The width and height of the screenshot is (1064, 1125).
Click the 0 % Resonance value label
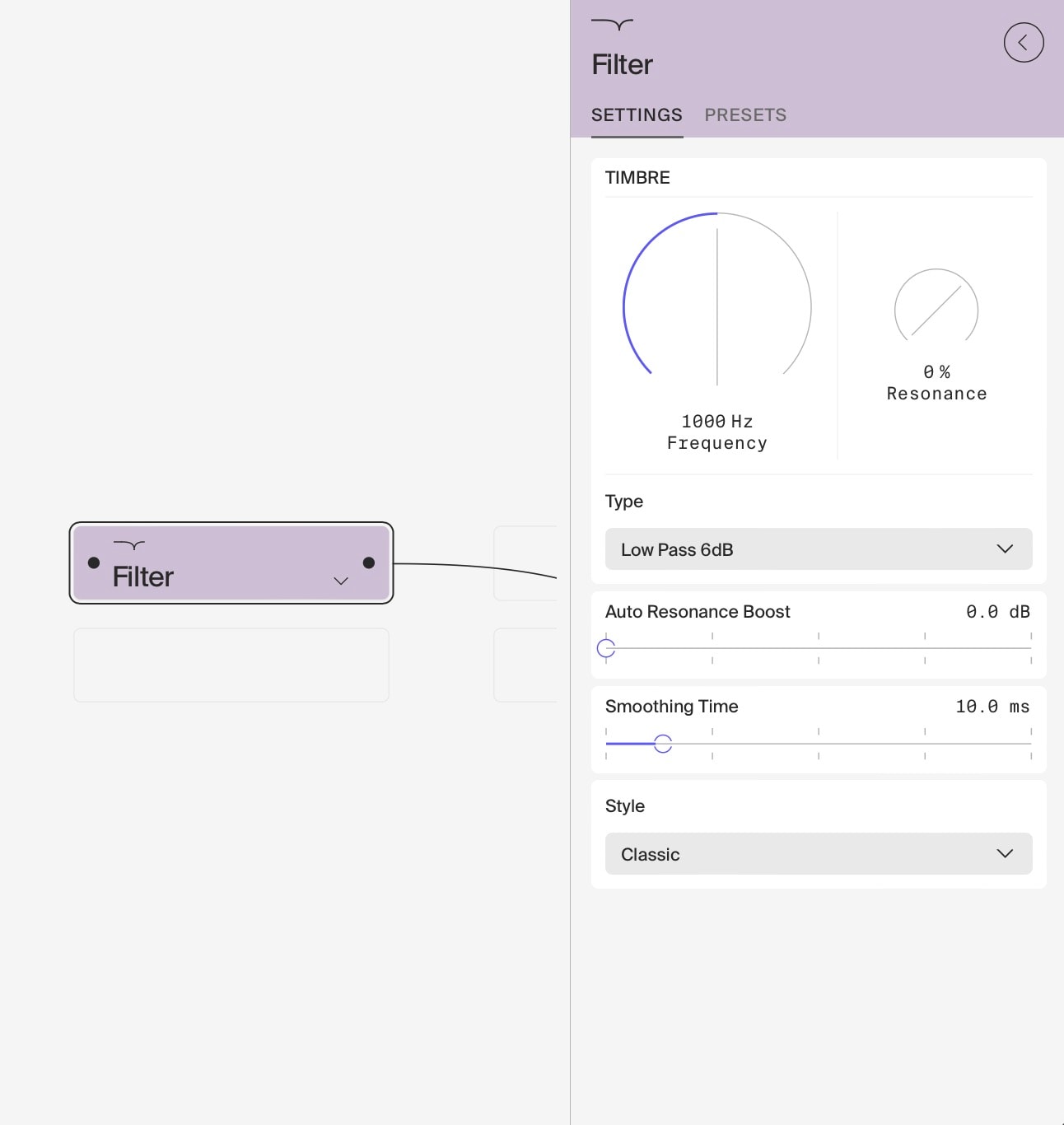pos(936,382)
